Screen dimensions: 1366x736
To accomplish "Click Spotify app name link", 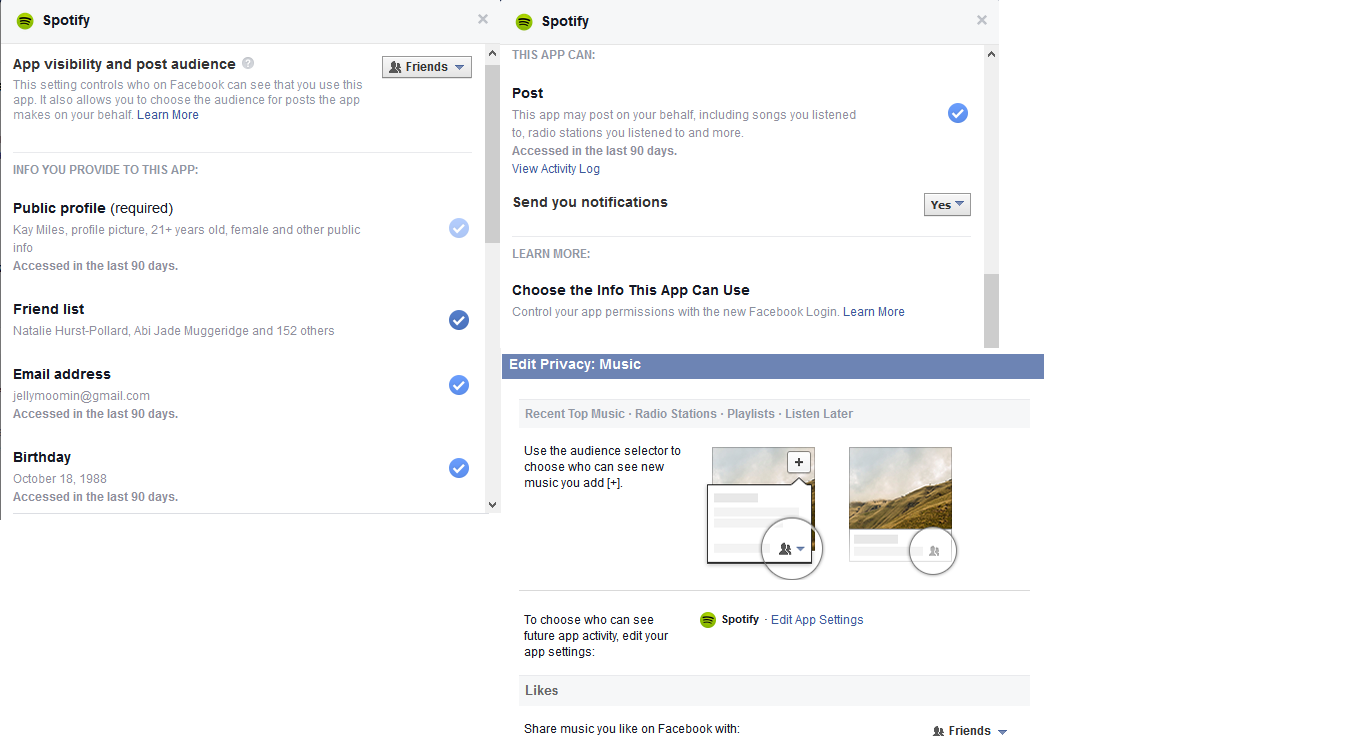I will pos(740,620).
